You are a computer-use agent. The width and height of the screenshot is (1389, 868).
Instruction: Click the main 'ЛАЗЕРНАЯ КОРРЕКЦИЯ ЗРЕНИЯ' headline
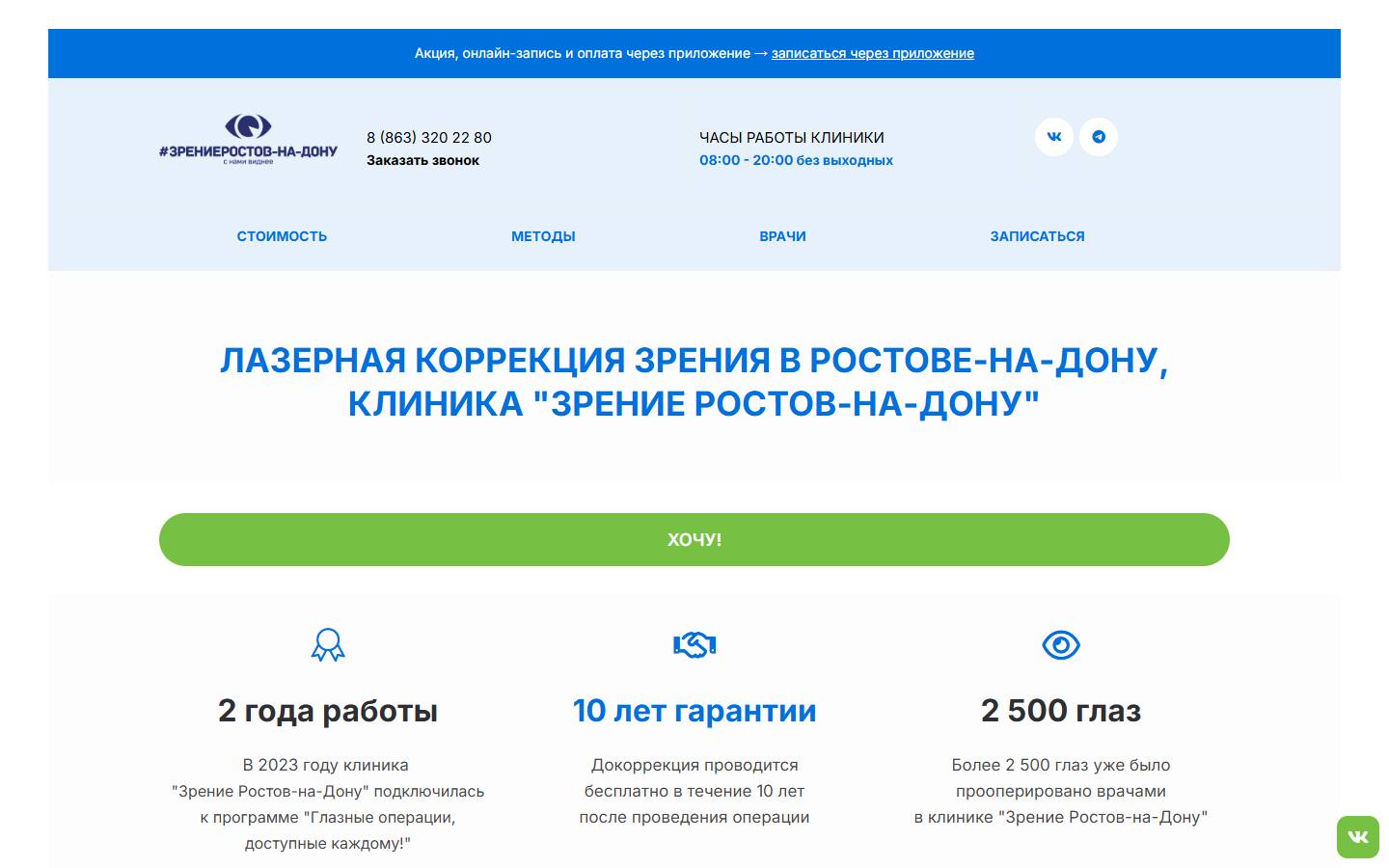click(x=694, y=382)
